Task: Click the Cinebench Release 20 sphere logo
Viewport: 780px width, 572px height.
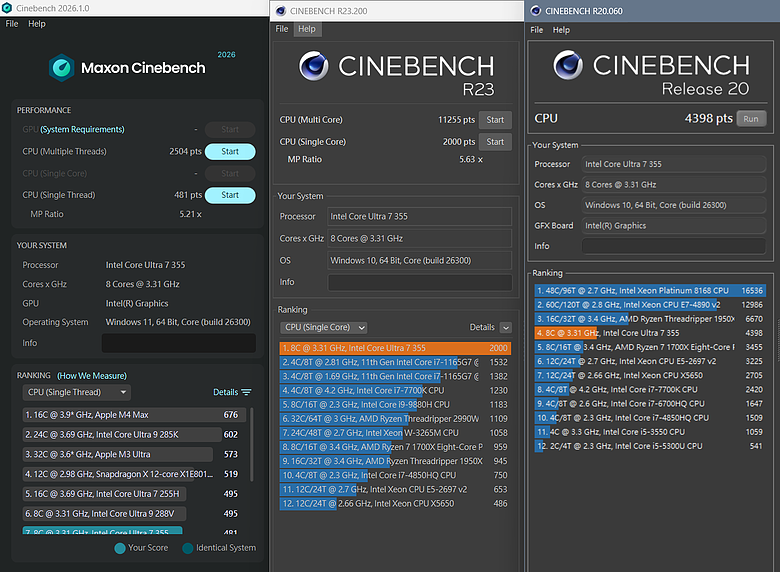Action: pyautogui.click(x=568, y=65)
